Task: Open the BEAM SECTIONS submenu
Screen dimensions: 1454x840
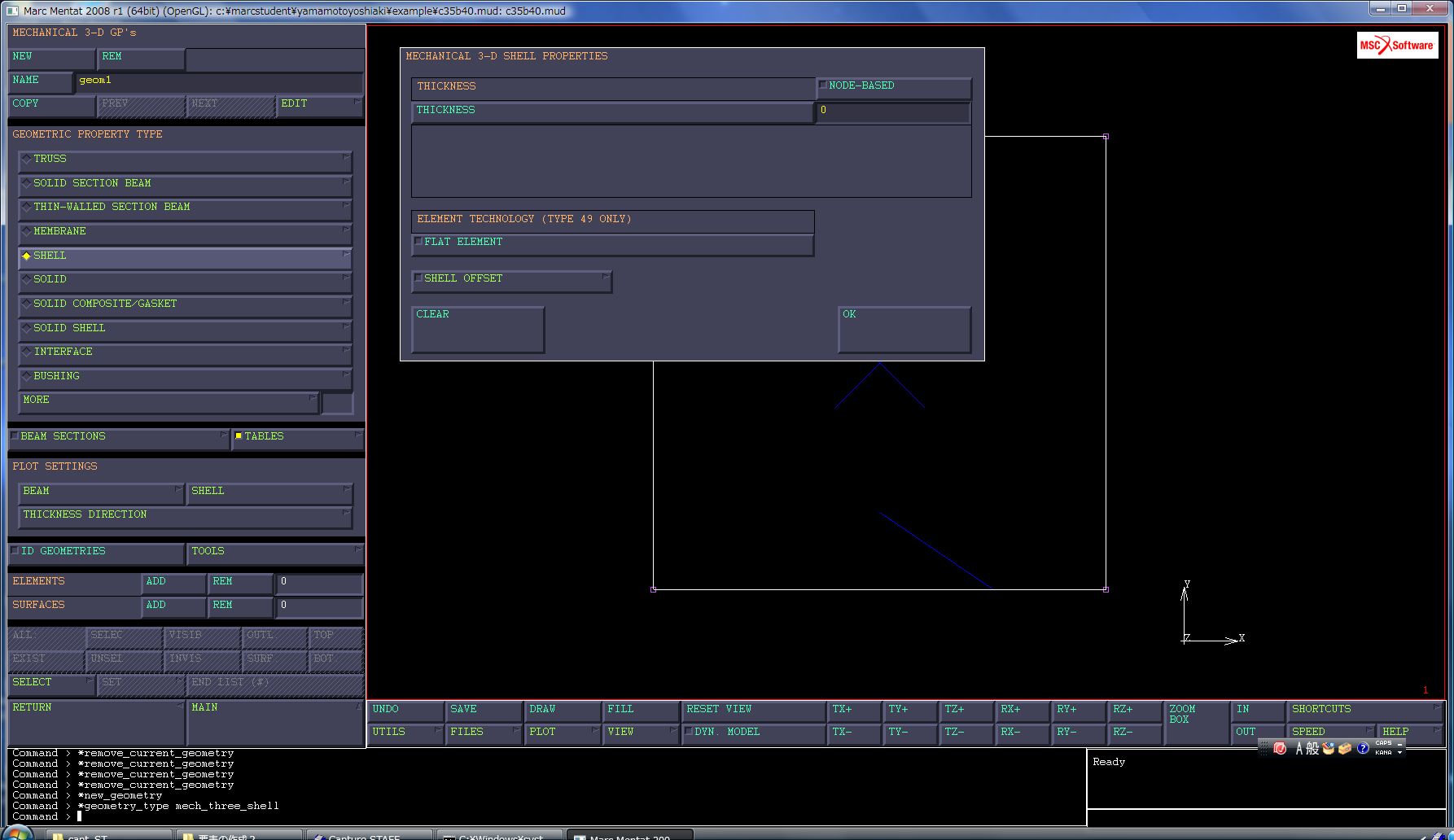Action: click(119, 438)
